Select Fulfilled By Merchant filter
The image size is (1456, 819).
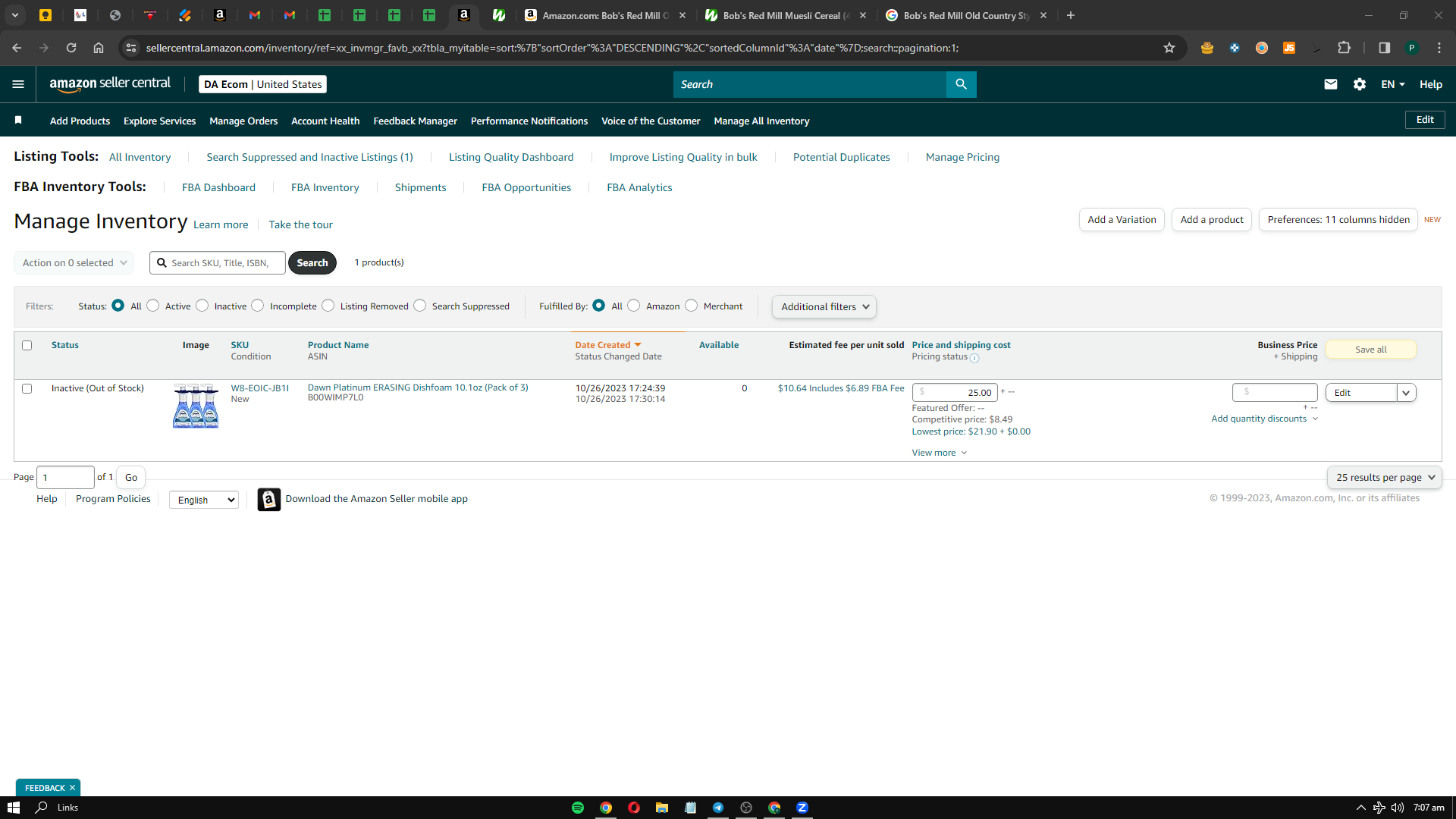click(692, 306)
